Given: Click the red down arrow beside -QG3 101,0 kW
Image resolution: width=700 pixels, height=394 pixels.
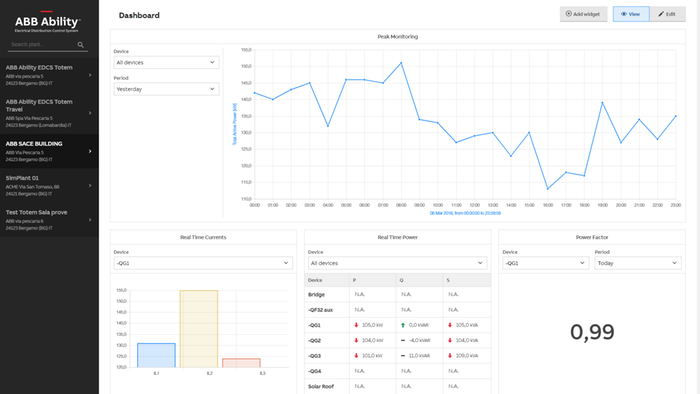Looking at the screenshot, I should [356, 356].
